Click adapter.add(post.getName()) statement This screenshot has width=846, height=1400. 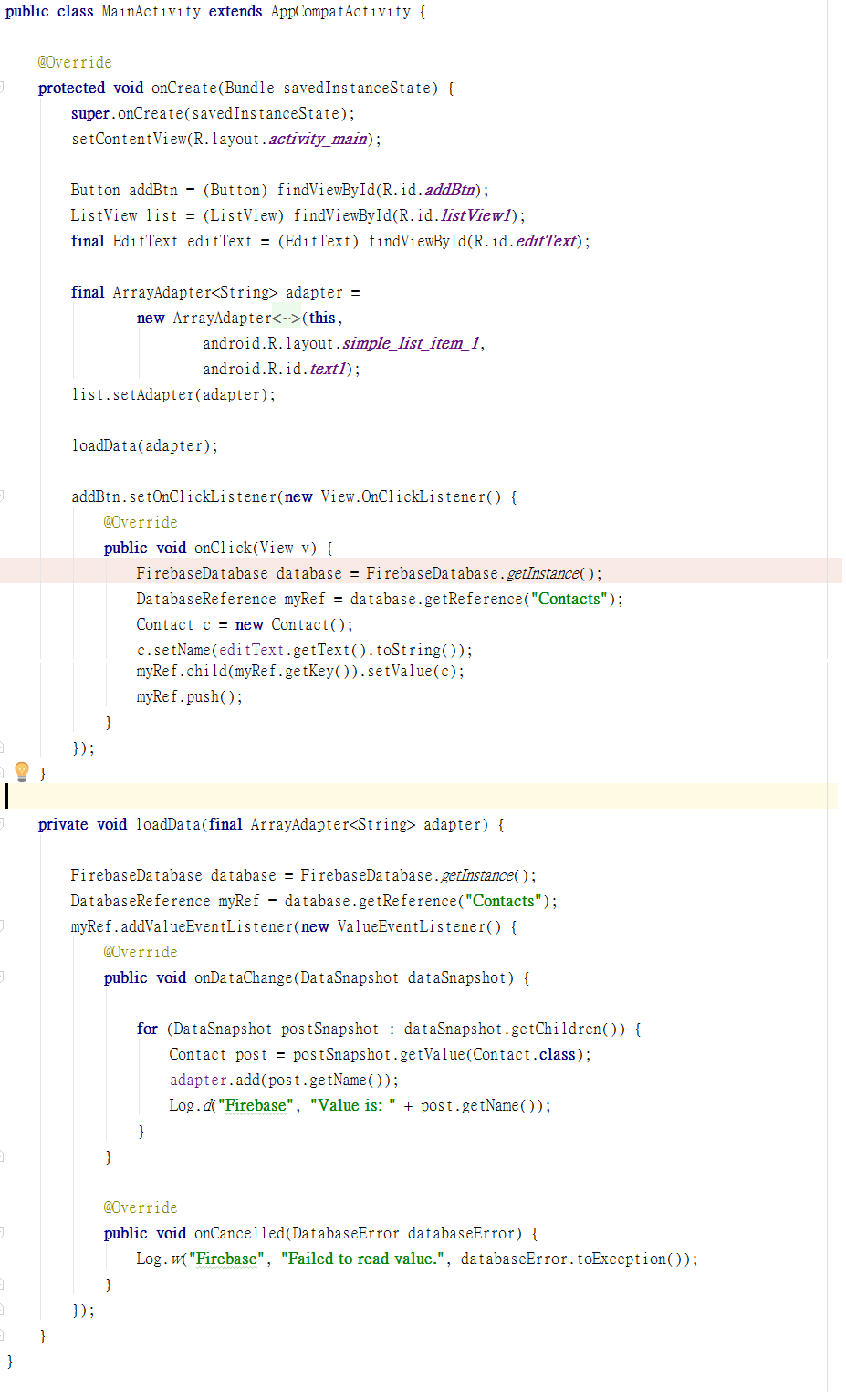[x=284, y=1080]
